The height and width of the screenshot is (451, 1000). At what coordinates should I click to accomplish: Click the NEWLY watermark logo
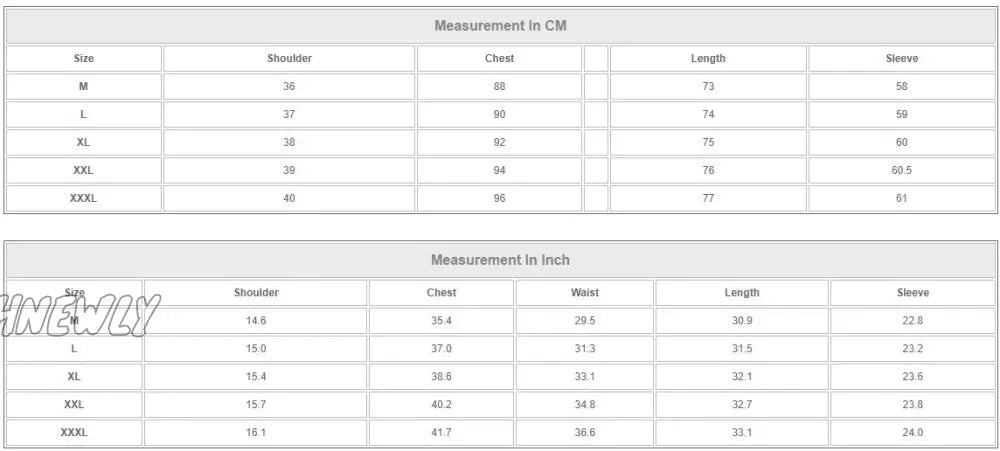tap(80, 316)
